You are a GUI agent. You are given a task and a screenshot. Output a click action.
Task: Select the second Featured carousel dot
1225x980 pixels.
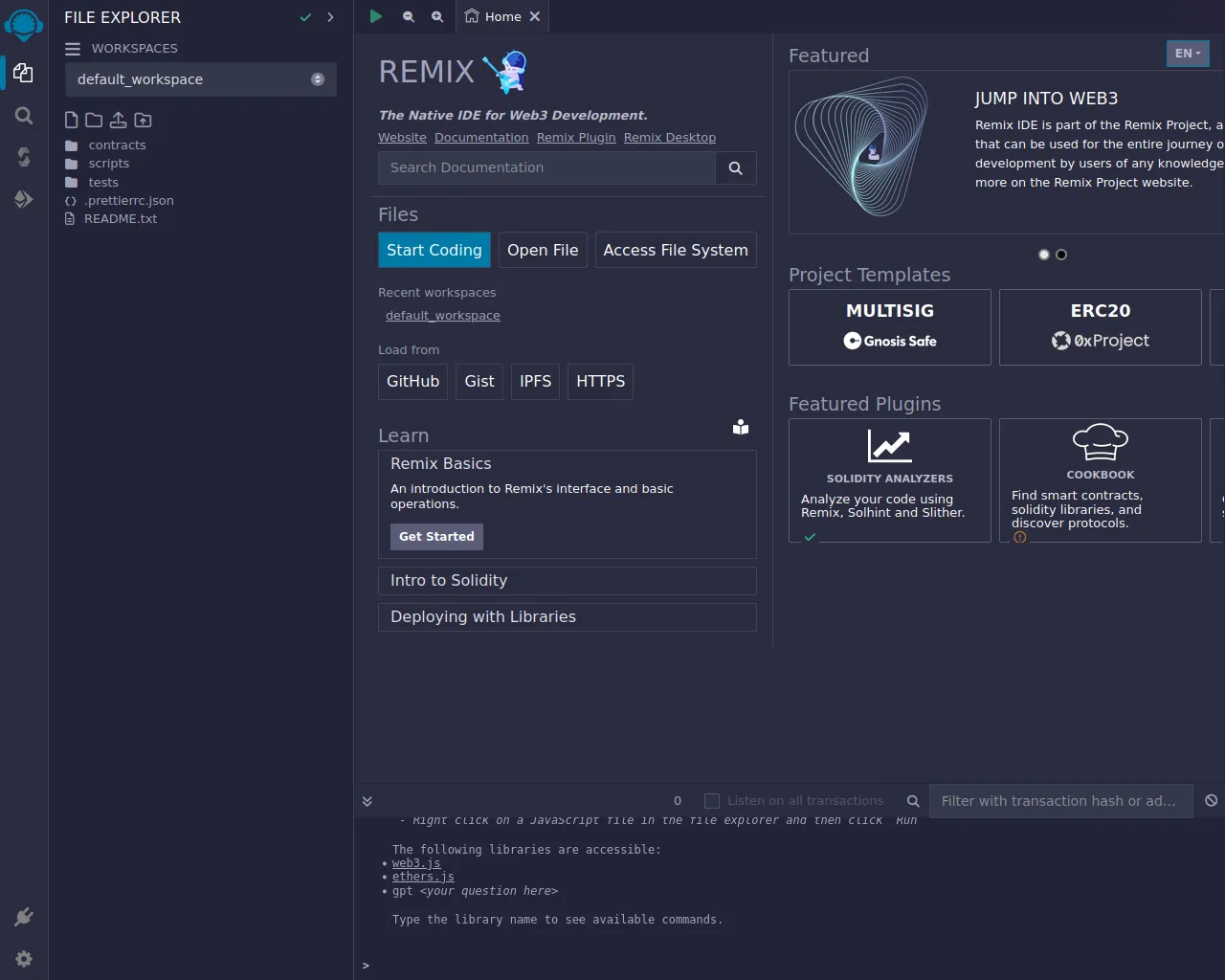(x=1061, y=255)
